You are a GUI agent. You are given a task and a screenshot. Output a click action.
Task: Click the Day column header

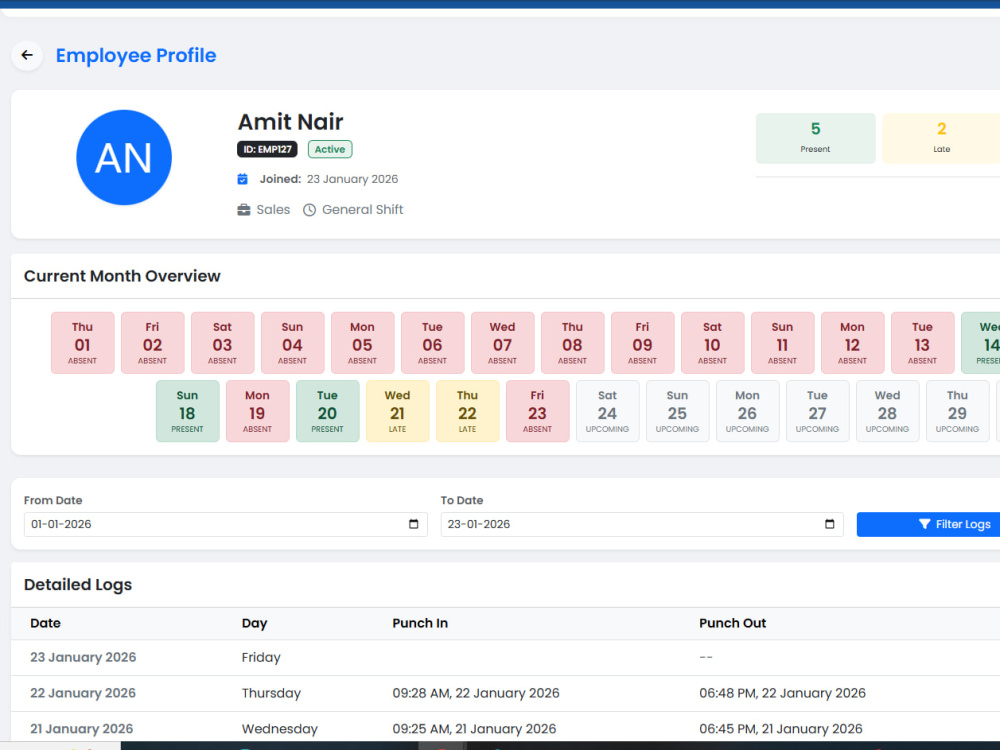(254, 623)
